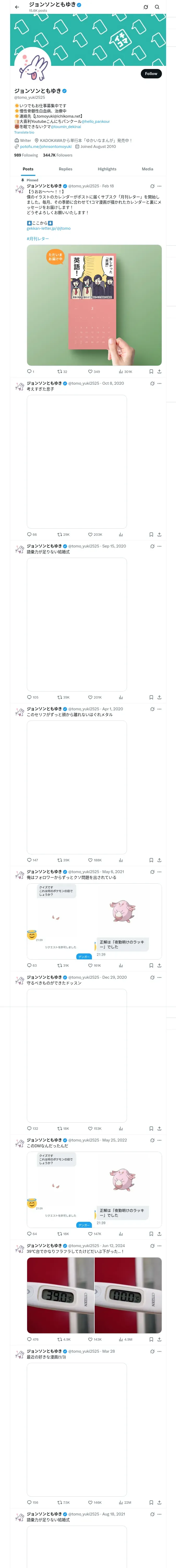
Task: Click the Follow button
Action: (150, 74)
